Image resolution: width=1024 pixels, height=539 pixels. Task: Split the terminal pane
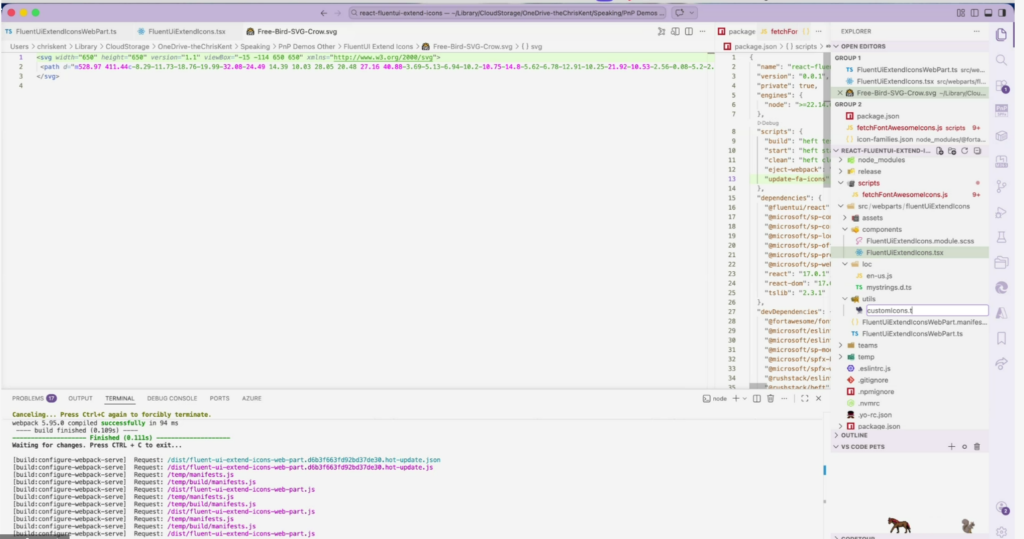(755, 398)
